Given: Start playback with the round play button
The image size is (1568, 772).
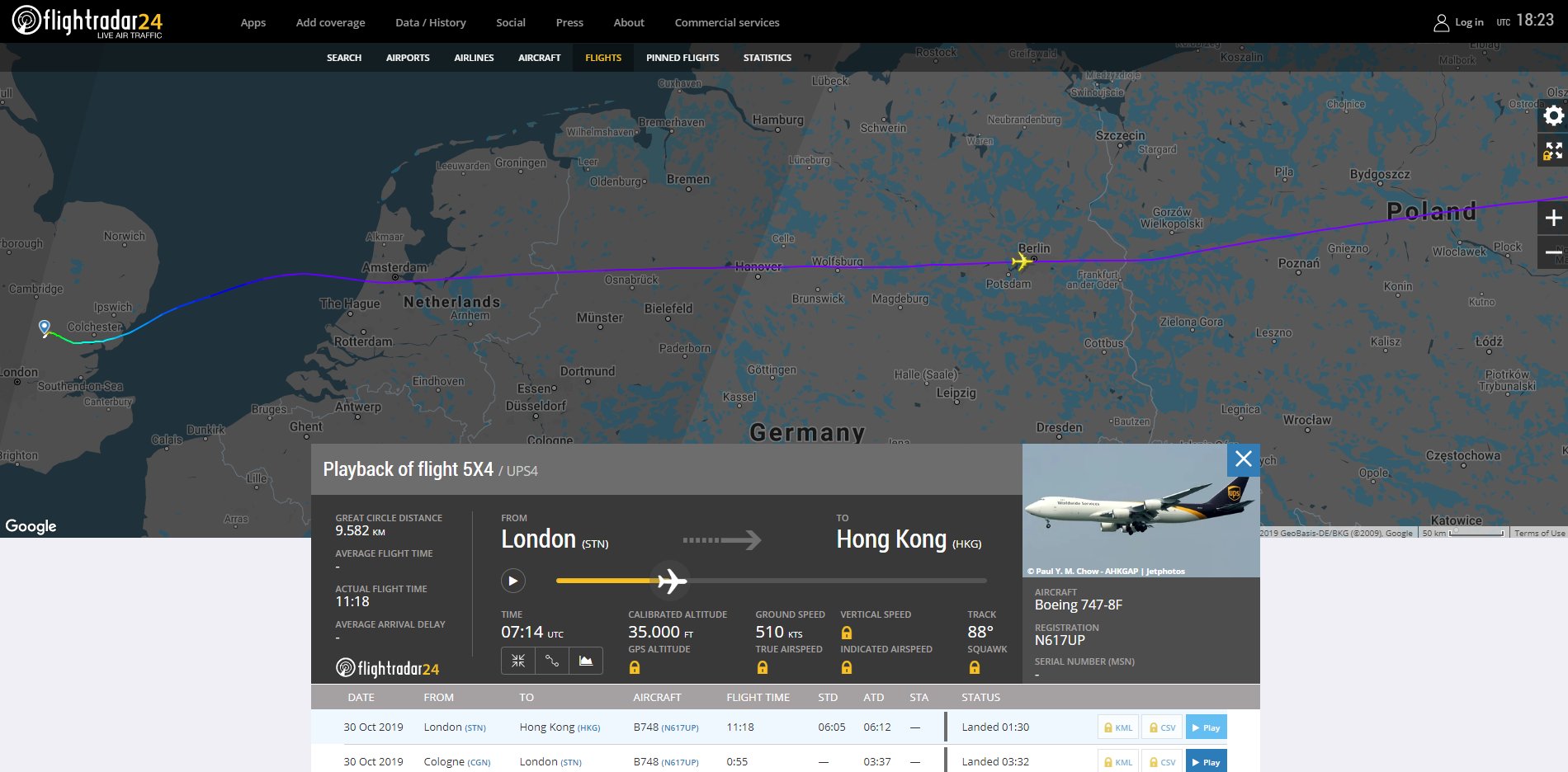Looking at the screenshot, I should 512,581.
